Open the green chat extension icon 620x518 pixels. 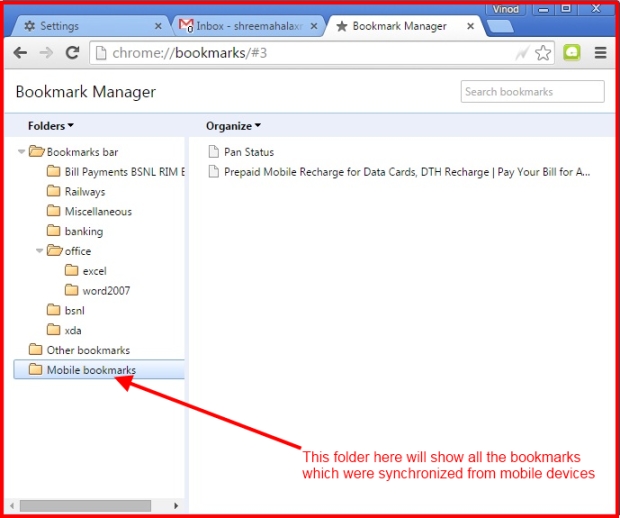(571, 53)
